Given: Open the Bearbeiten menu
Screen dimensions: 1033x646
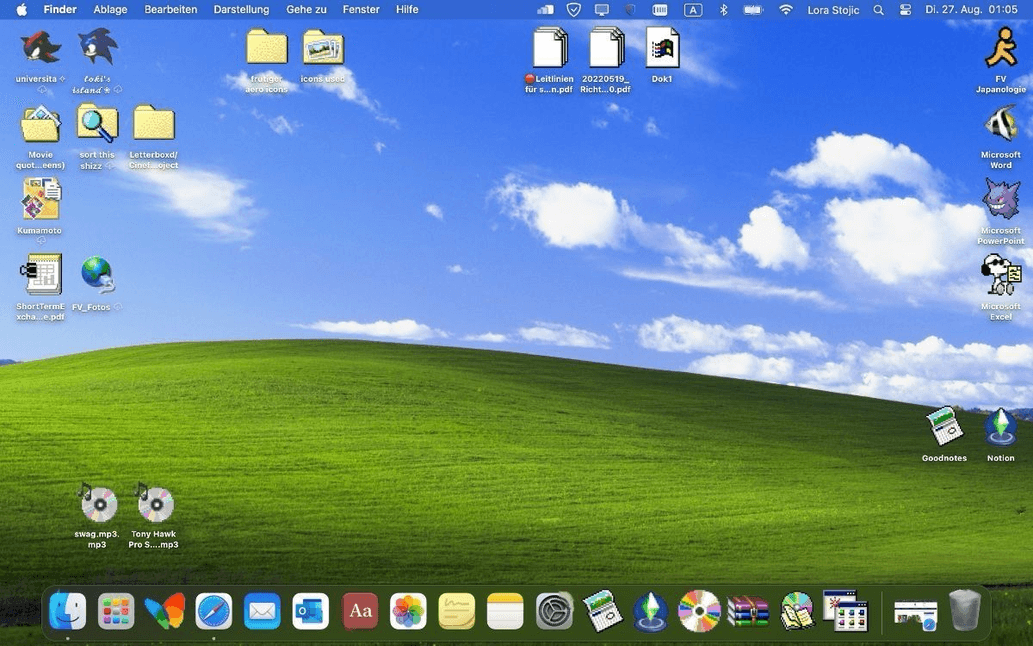Looking at the screenshot, I should coord(171,10).
